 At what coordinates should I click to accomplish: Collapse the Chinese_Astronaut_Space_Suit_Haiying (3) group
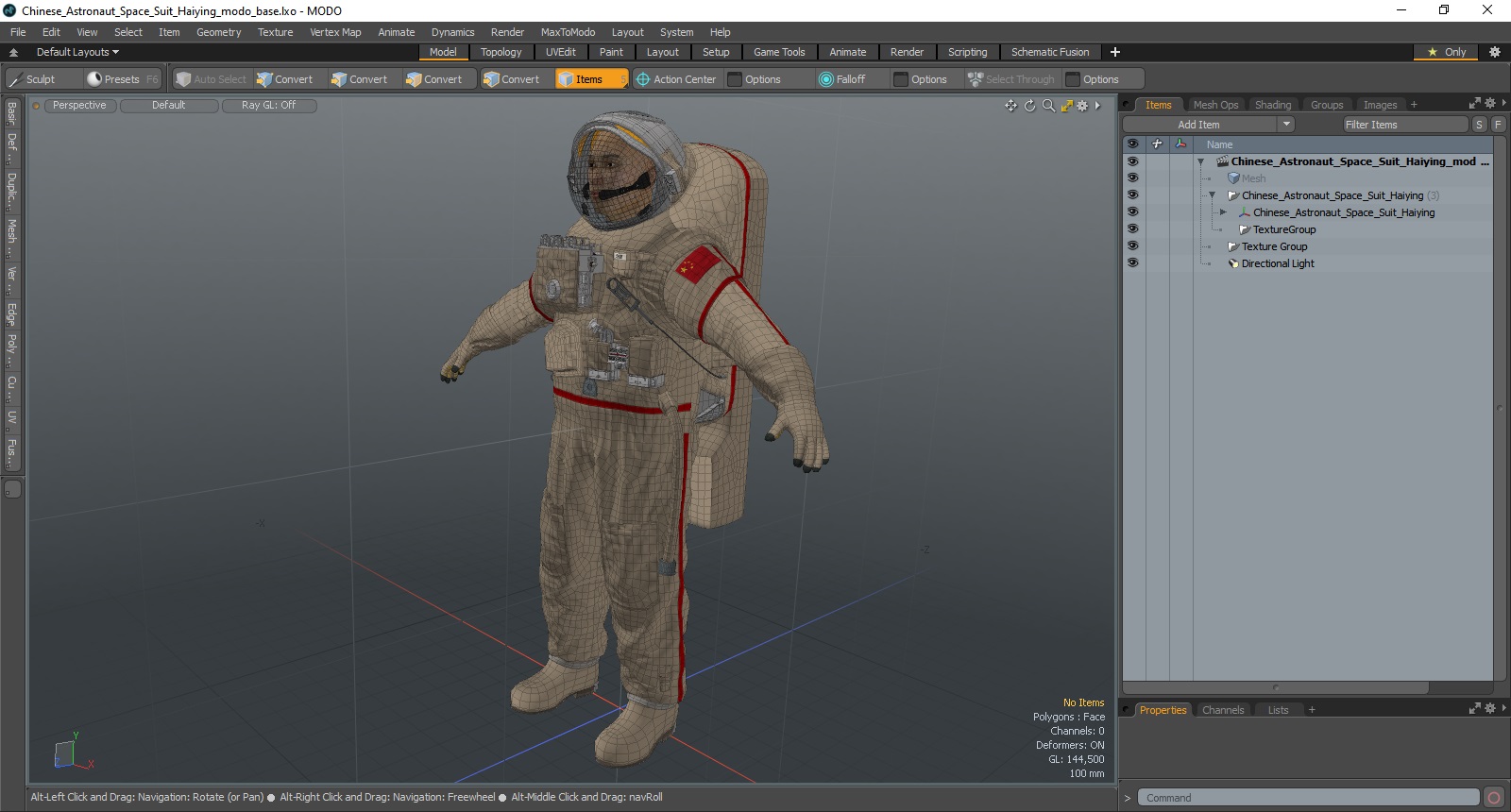1212,195
